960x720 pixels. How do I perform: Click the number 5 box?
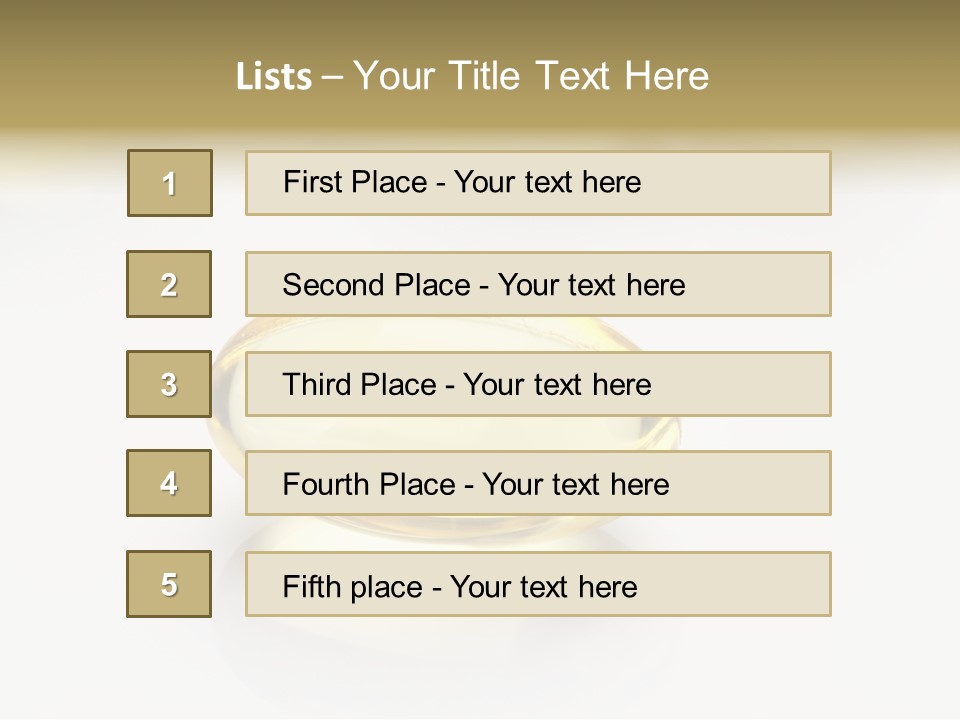pos(169,584)
